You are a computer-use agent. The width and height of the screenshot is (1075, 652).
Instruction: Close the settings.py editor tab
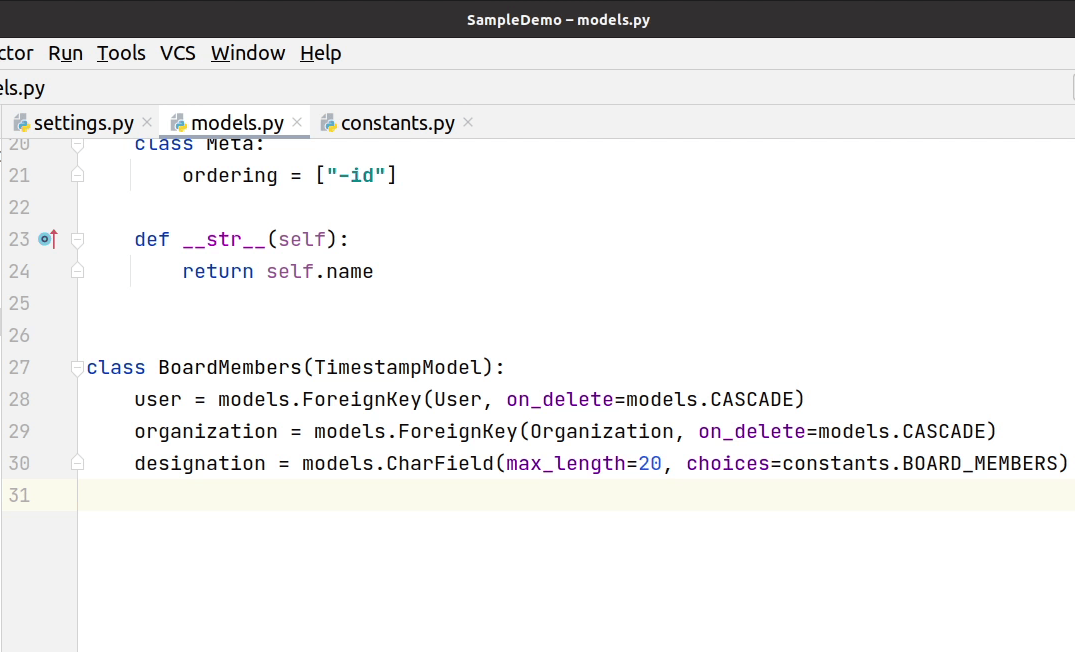pyautogui.click(x=147, y=123)
